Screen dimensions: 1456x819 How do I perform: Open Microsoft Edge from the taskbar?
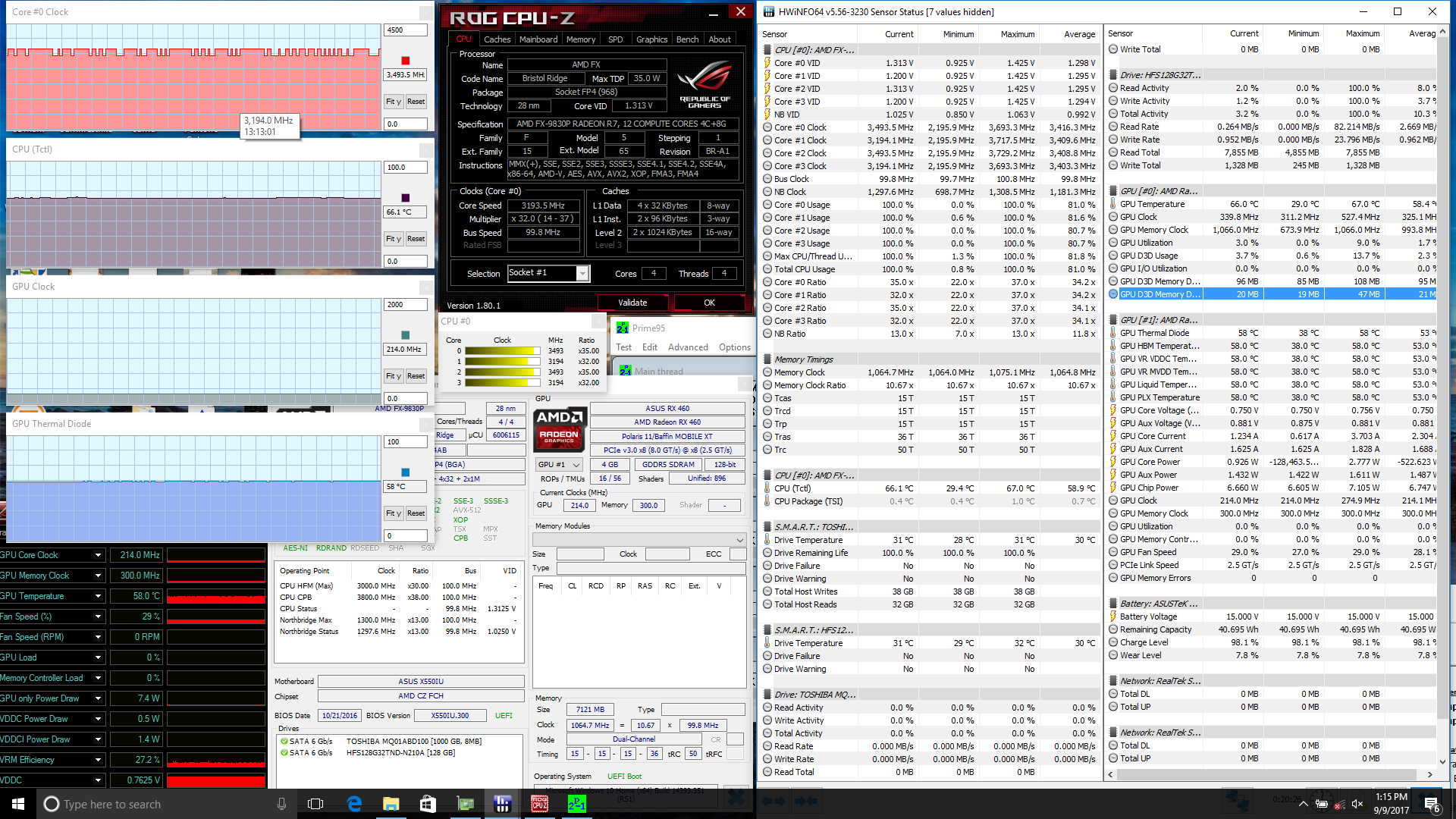pyautogui.click(x=354, y=804)
